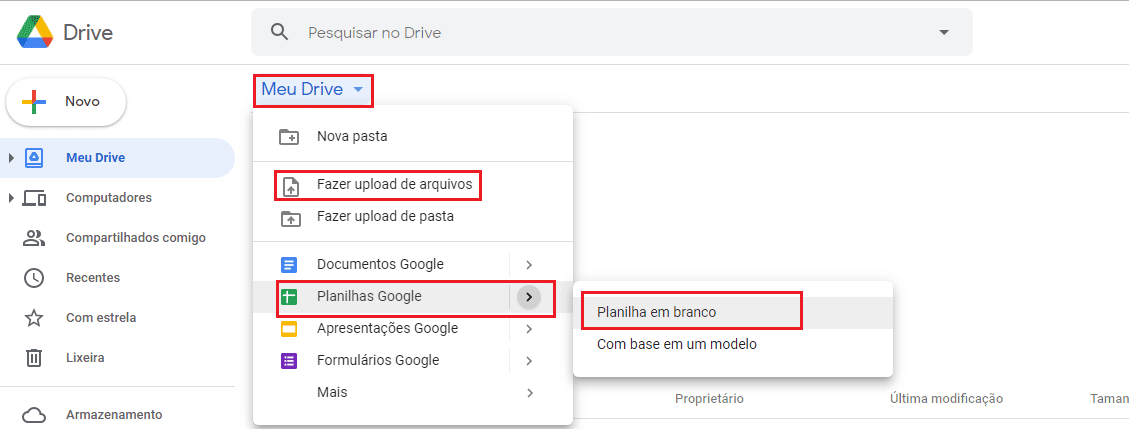Click the Google Slides icon

tap(289, 329)
